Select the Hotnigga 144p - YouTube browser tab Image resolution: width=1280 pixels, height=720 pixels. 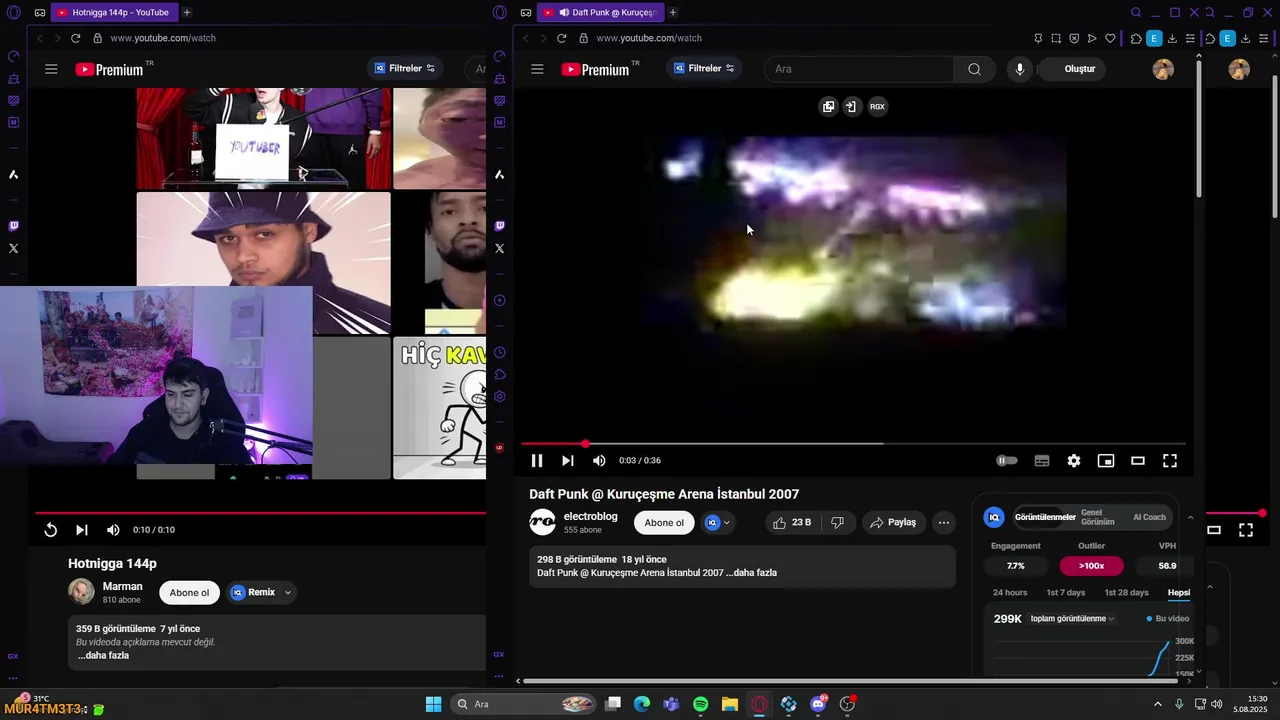(x=113, y=12)
